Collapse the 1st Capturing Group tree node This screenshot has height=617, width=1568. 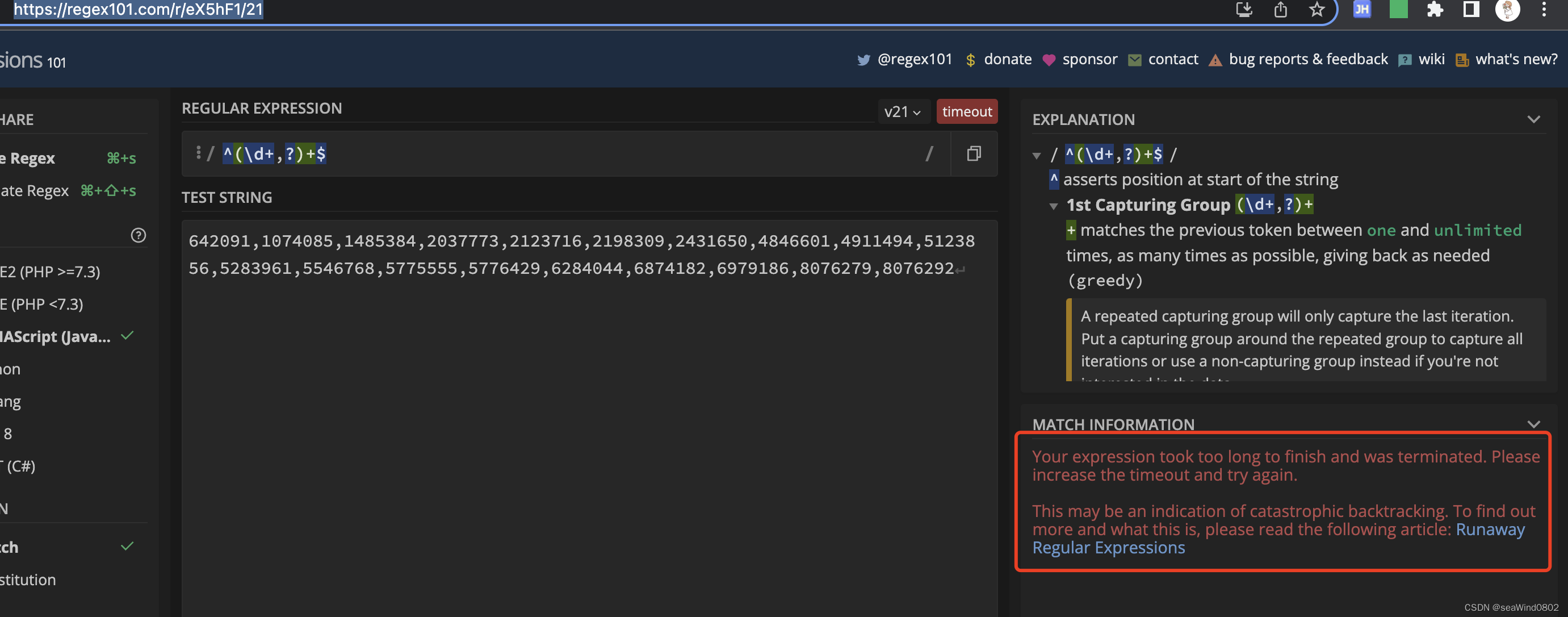tap(1054, 206)
